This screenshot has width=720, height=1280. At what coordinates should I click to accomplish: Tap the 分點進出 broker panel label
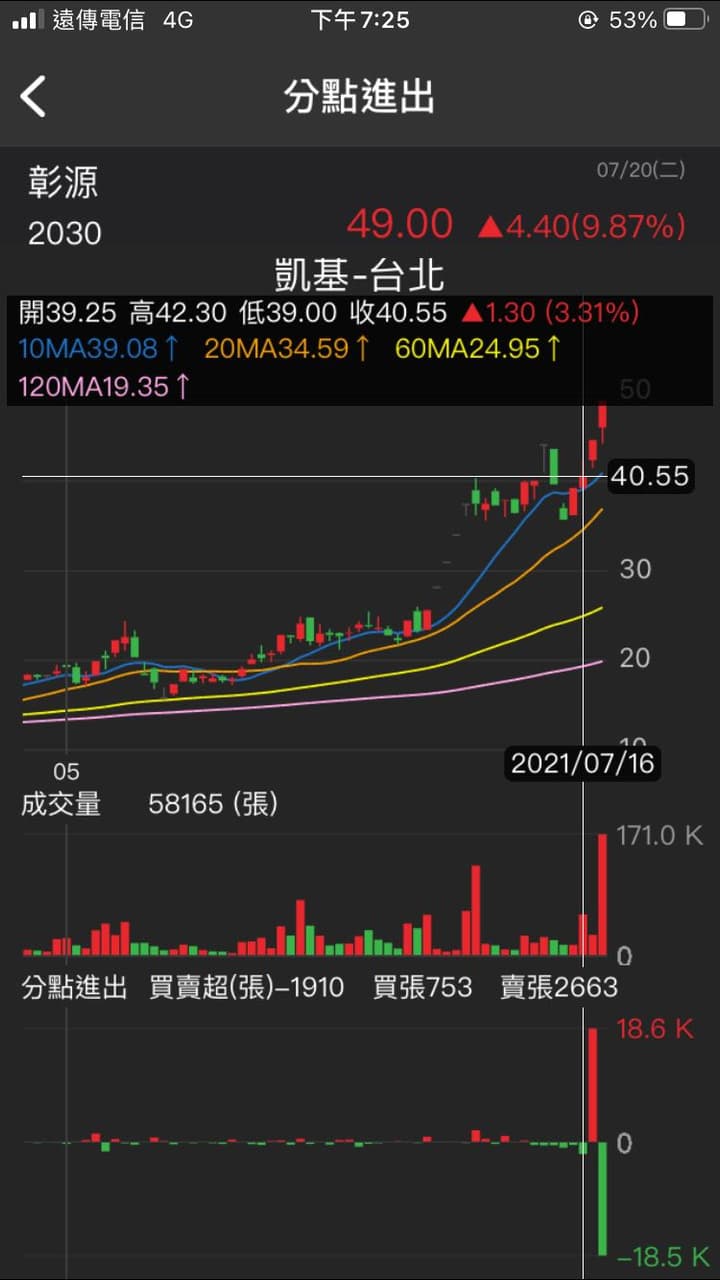click(x=75, y=988)
